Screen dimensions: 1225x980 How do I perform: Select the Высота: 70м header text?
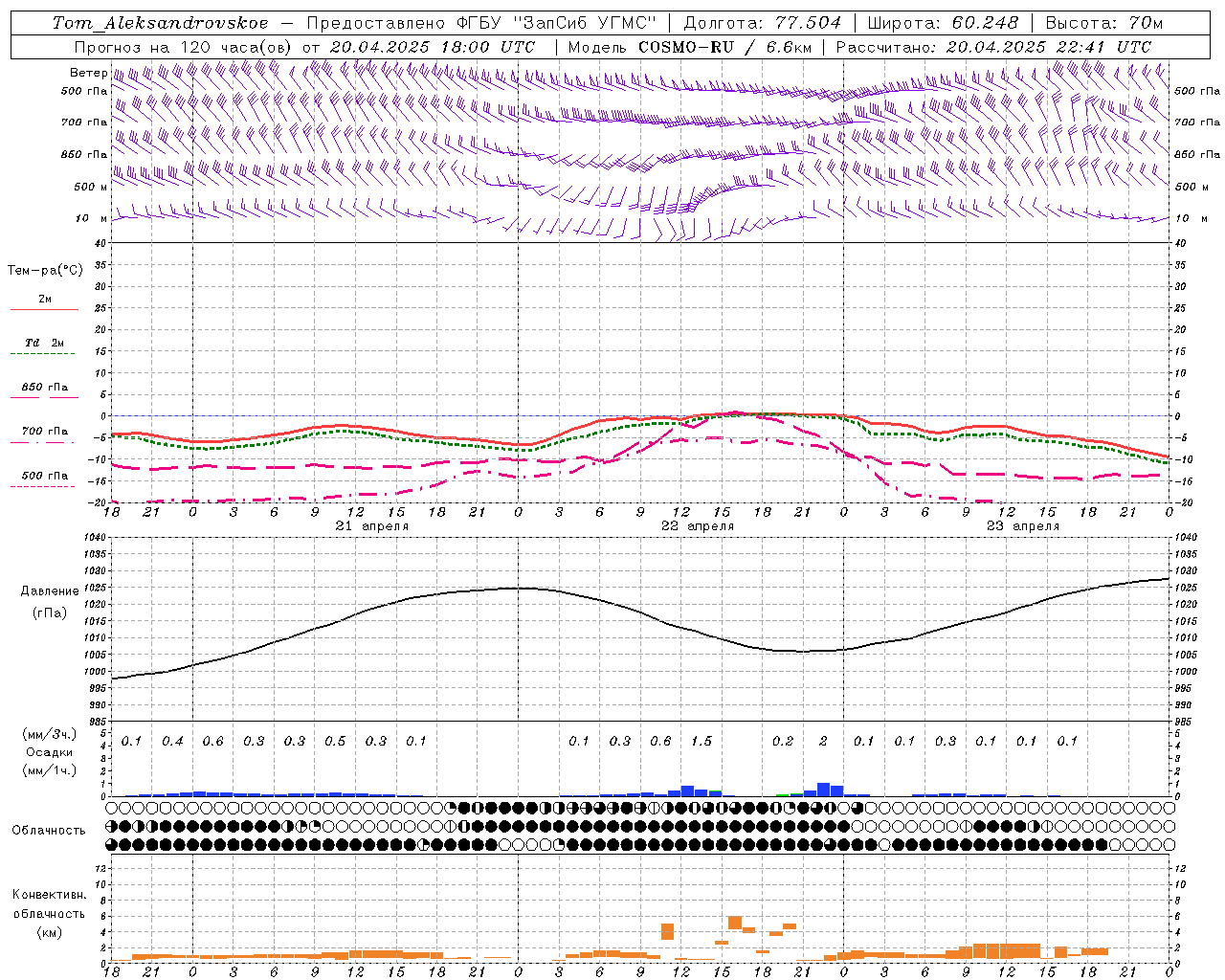pyautogui.click(x=1104, y=23)
